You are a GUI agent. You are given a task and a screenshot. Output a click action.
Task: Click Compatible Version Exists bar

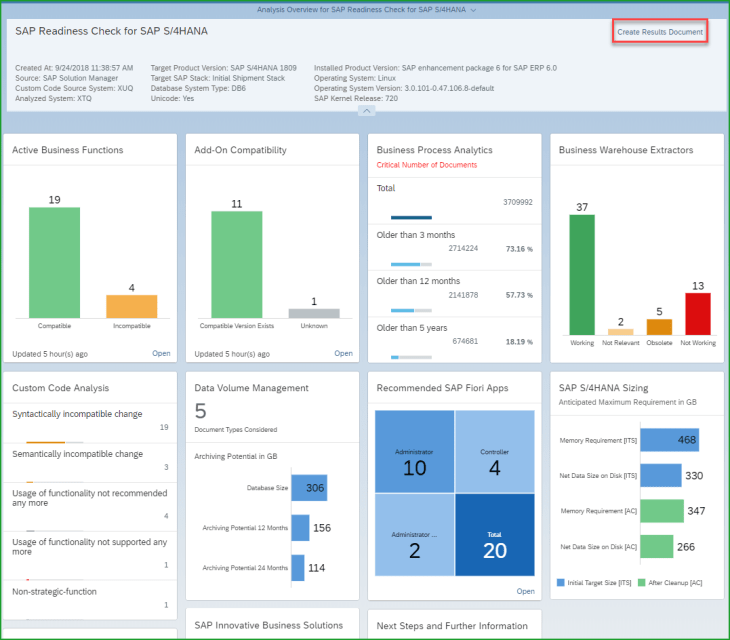point(237,264)
